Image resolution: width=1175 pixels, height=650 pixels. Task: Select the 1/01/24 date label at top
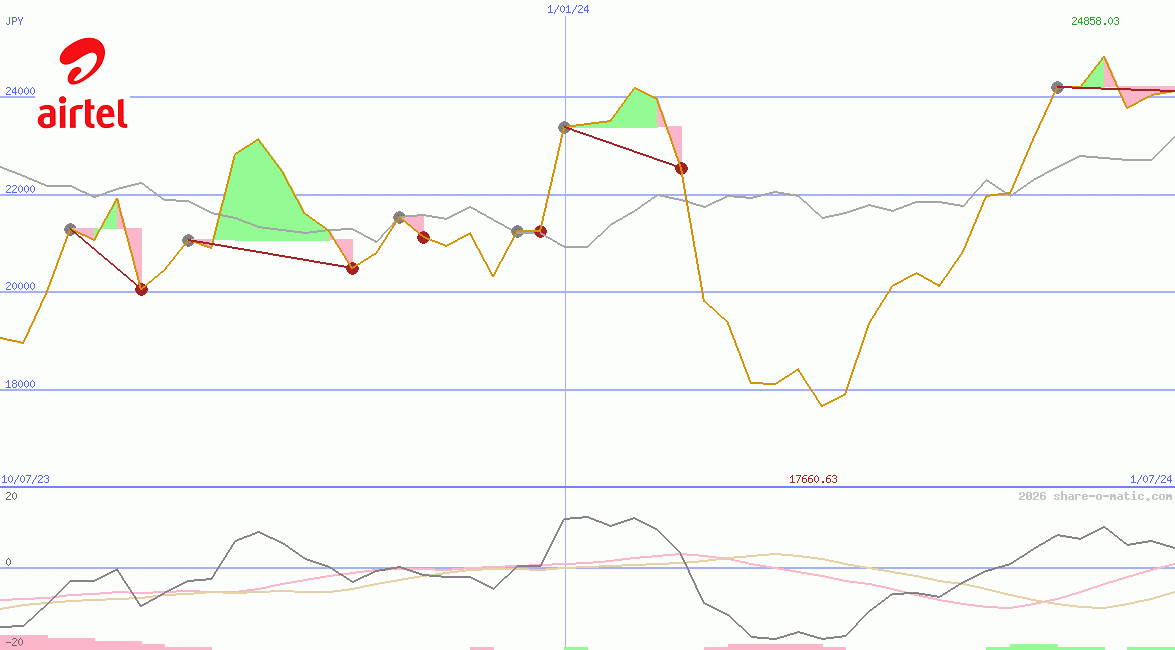[x=568, y=9]
